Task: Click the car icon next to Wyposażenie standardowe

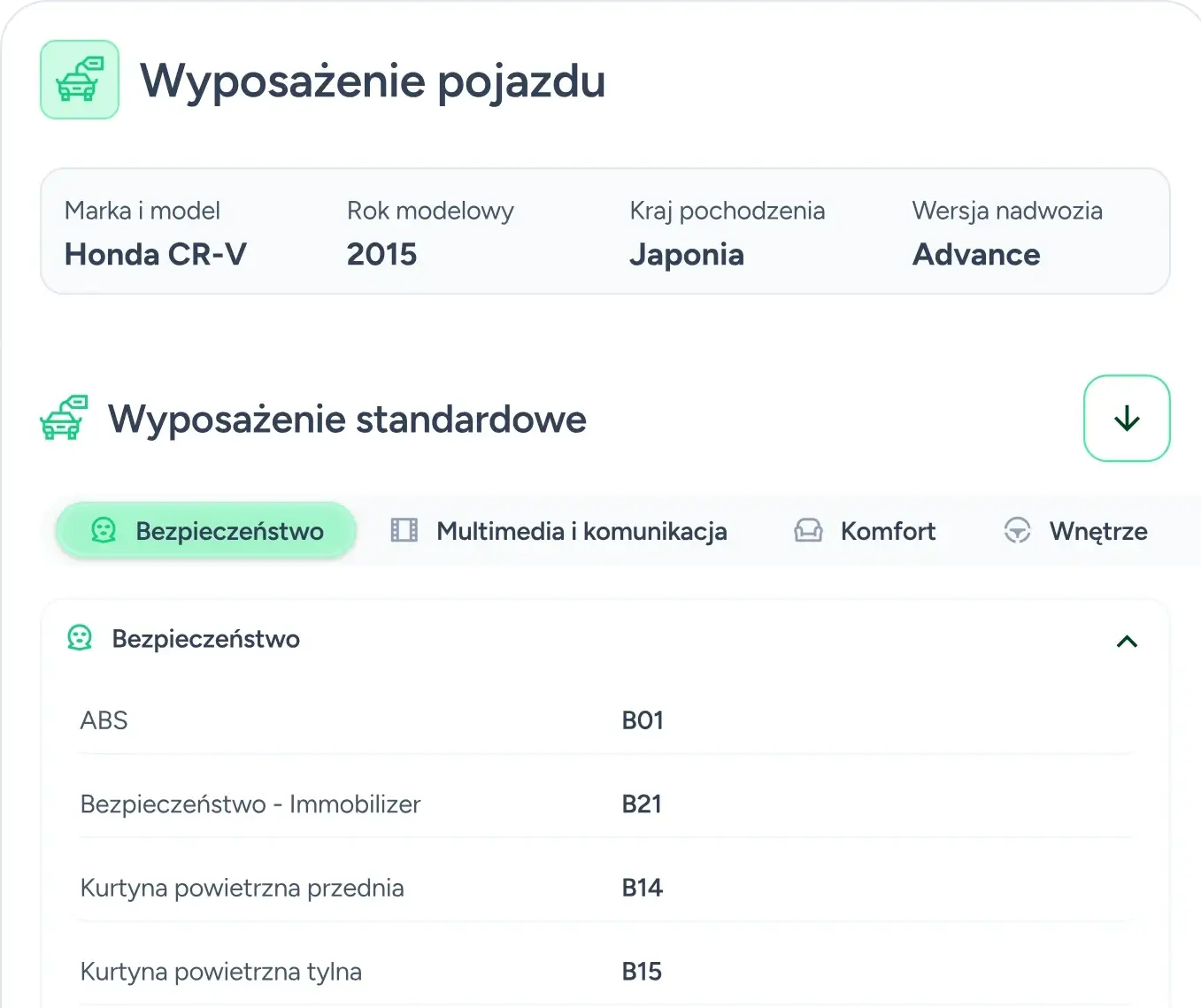Action: tap(65, 418)
